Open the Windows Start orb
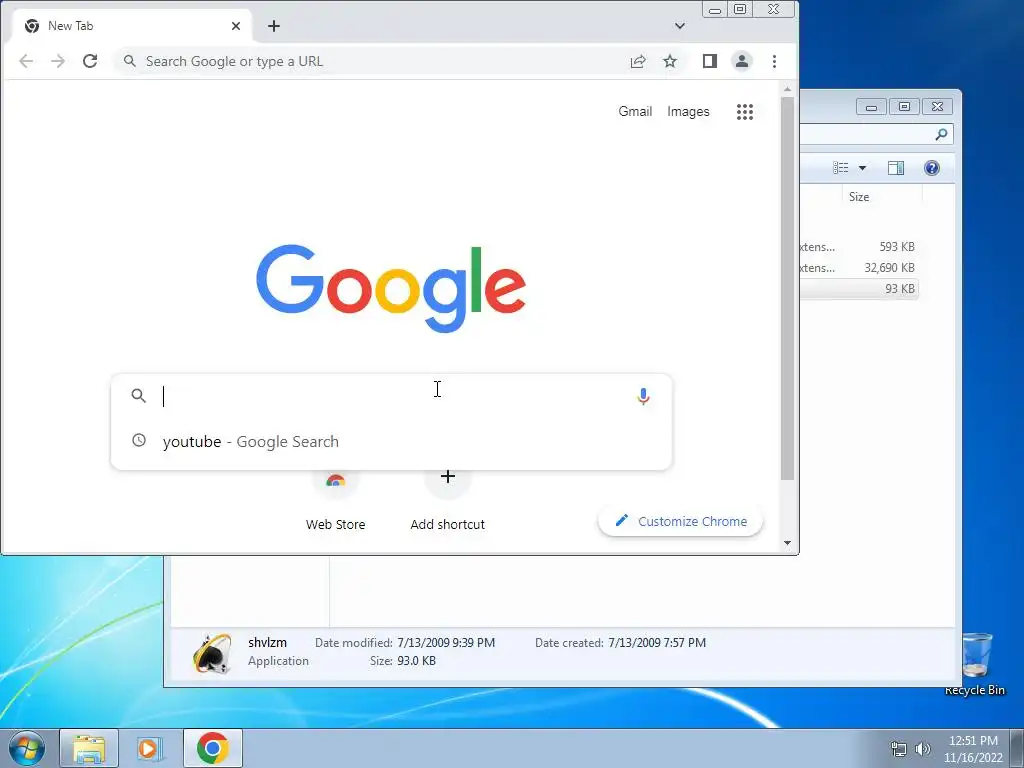Viewport: 1024px width, 768px height. click(27, 748)
